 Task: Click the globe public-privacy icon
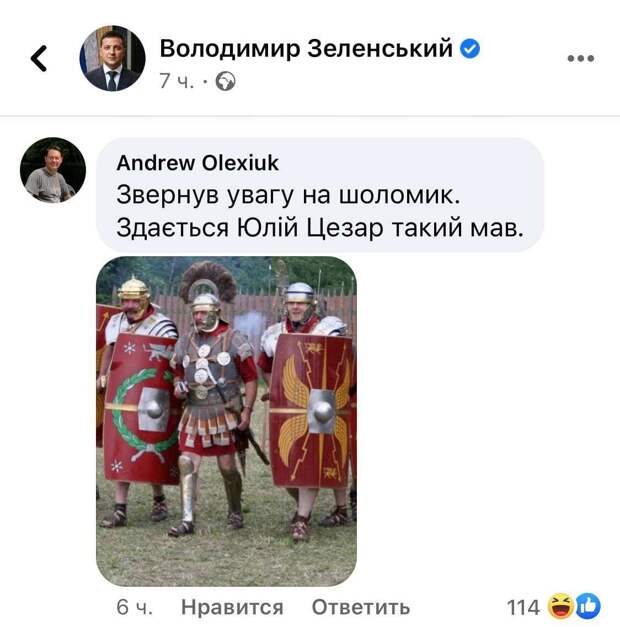(226, 81)
